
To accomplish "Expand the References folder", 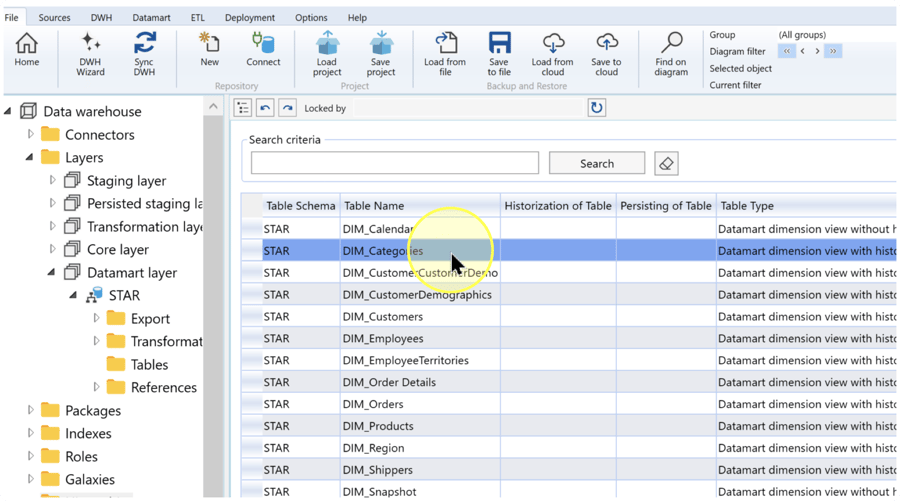I will [x=96, y=386].
